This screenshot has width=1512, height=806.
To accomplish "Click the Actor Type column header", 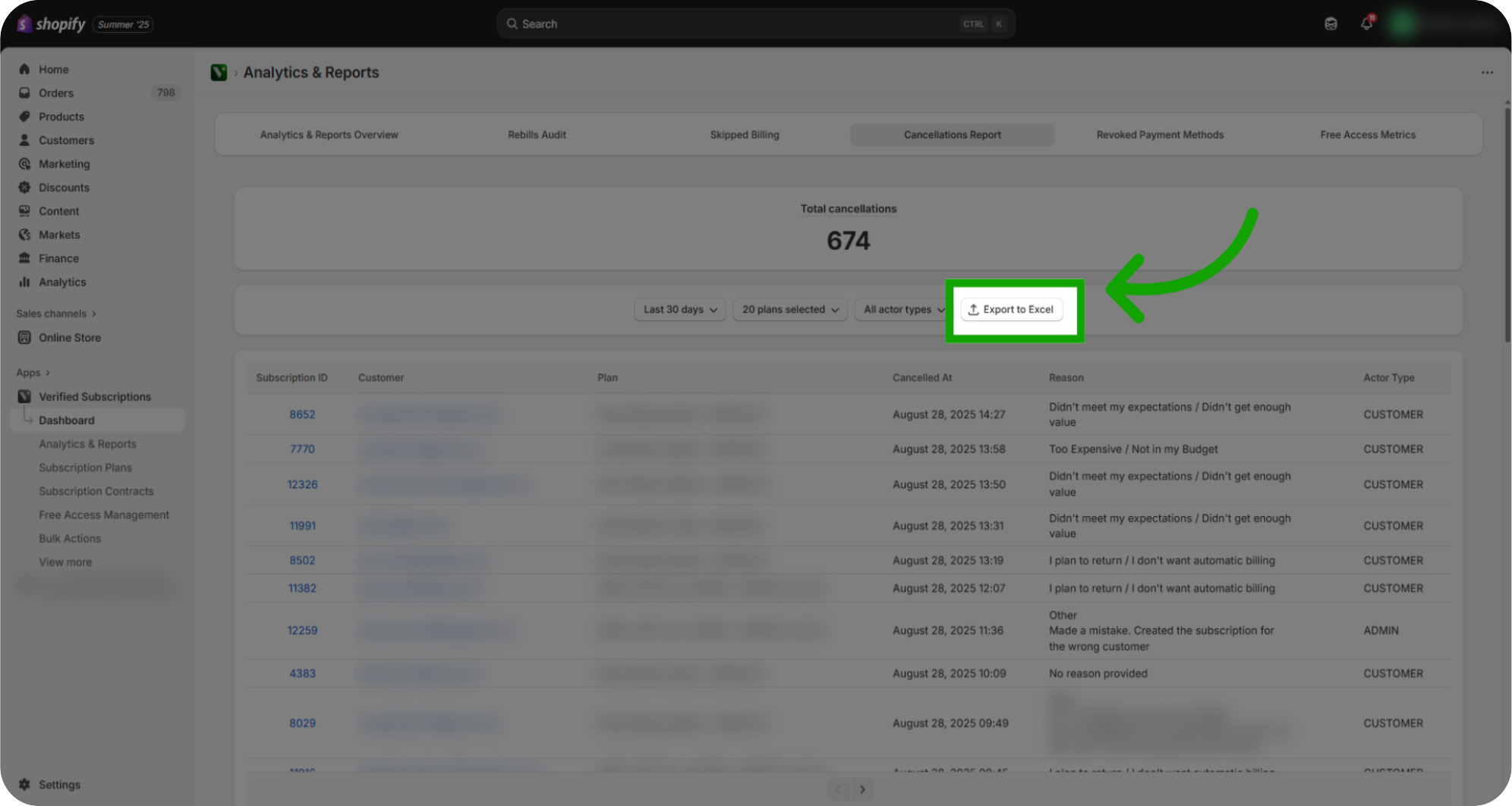I will pyautogui.click(x=1388, y=377).
